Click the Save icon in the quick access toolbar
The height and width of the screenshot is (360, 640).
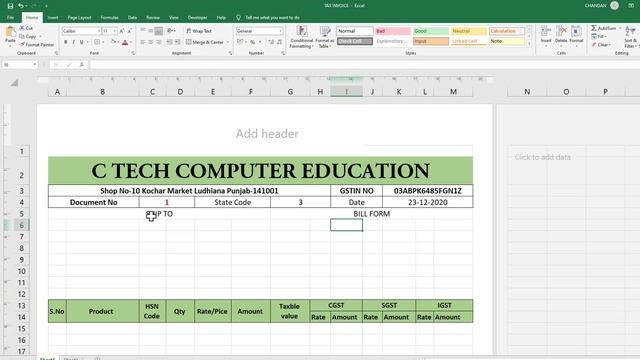tap(10, 6)
